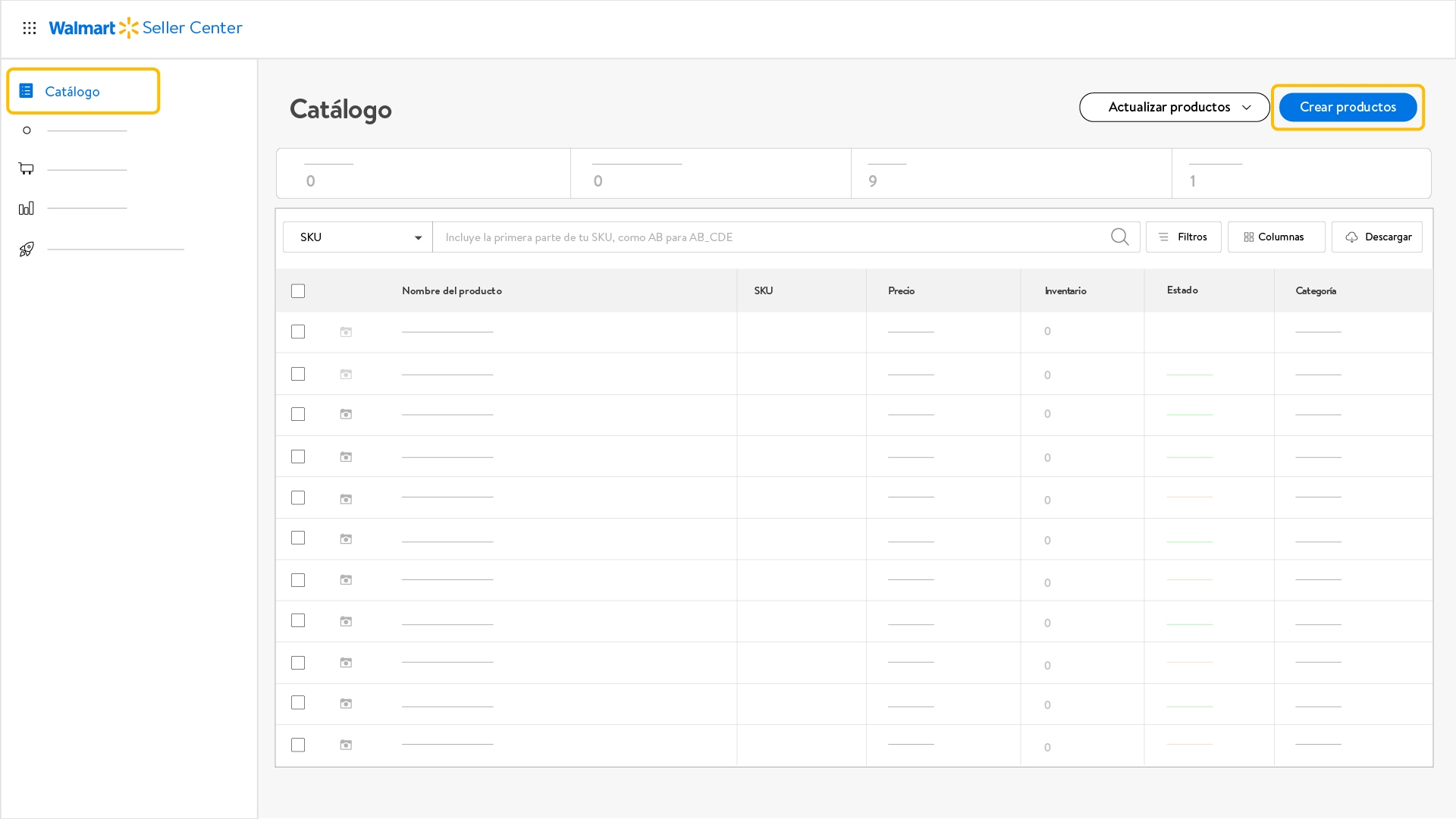
Task: Open the Filtros filter panel
Action: click(x=1183, y=237)
